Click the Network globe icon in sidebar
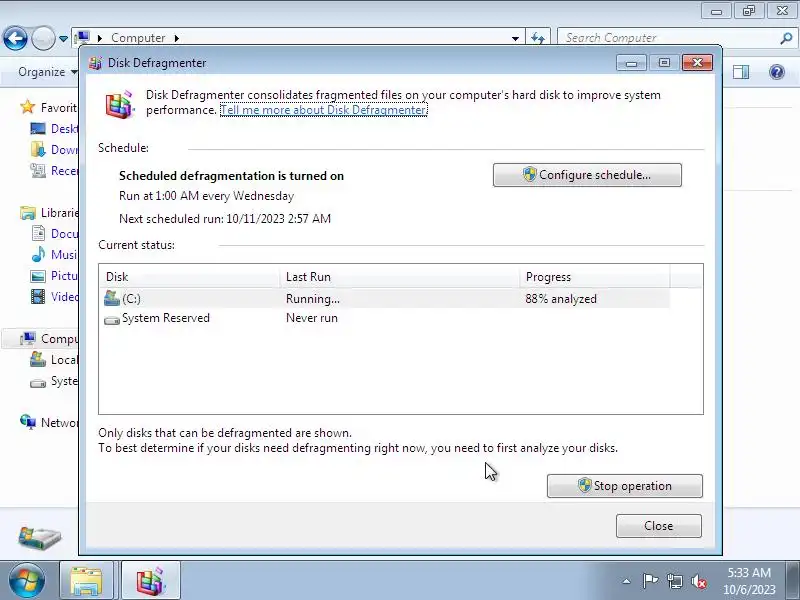The height and width of the screenshot is (600, 800). point(28,421)
